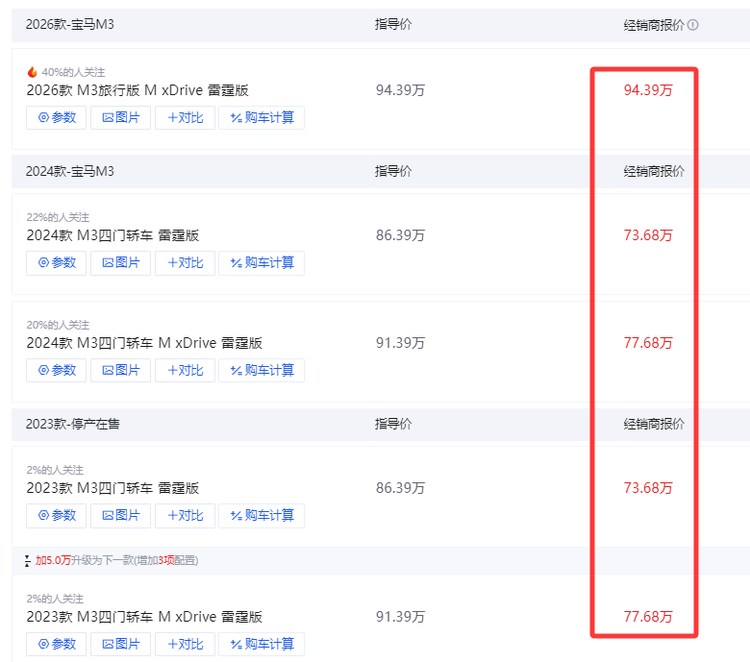Click the info icon beside 经销商报价 header
The width and height of the screenshot is (750, 662).
point(693,25)
